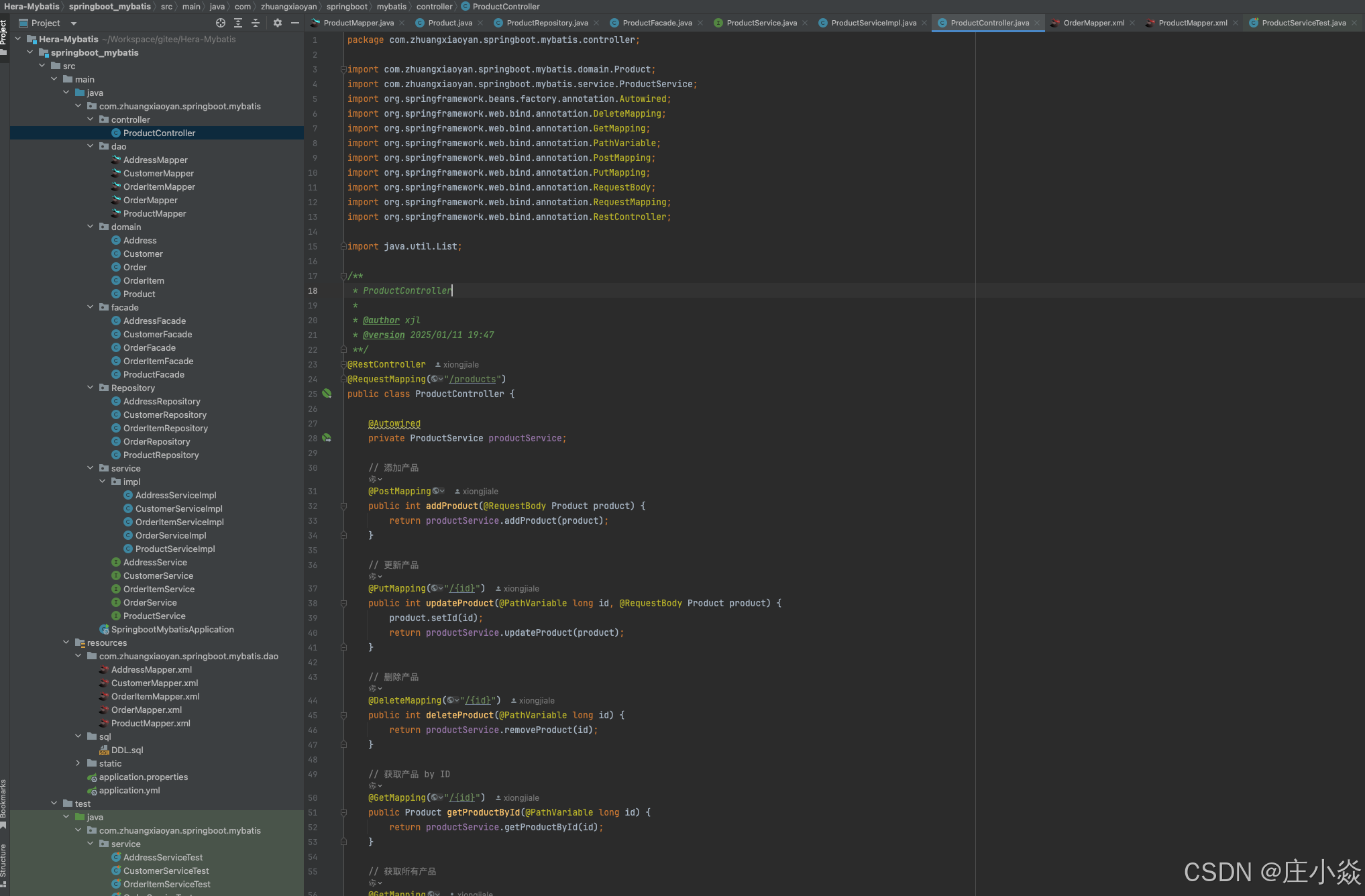Collapse the dao folder
1365x896 pixels.
point(91,146)
